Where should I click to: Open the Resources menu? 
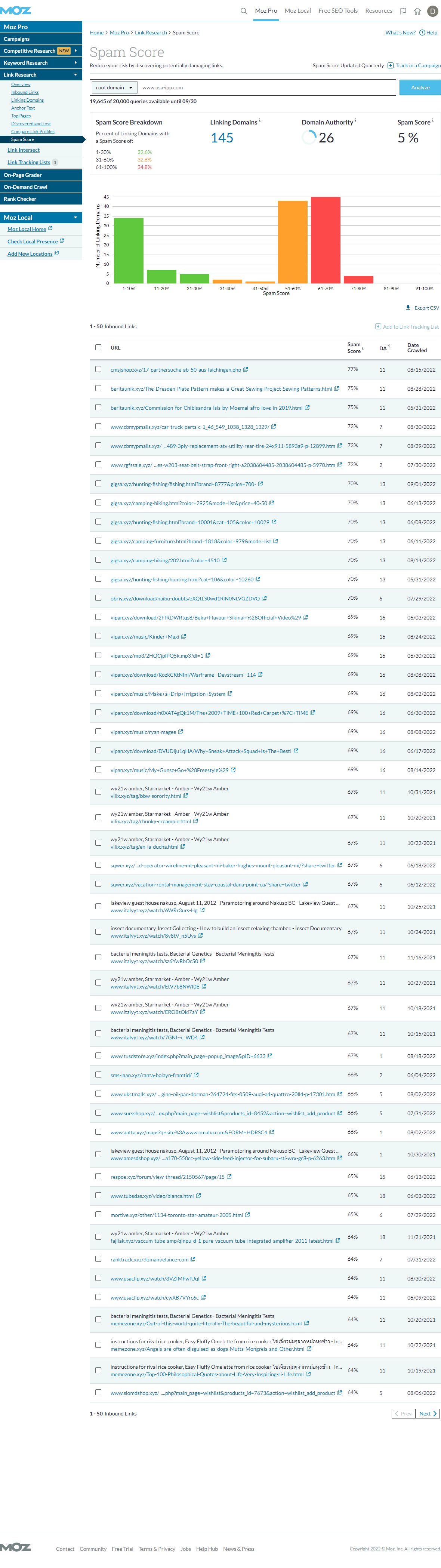[378, 11]
